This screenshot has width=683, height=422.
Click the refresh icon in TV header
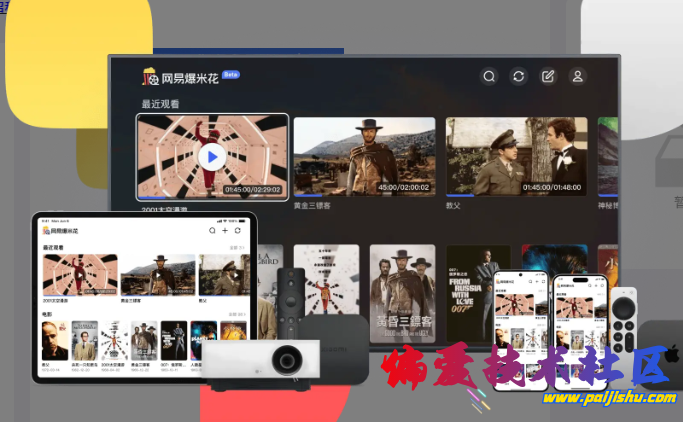518,76
